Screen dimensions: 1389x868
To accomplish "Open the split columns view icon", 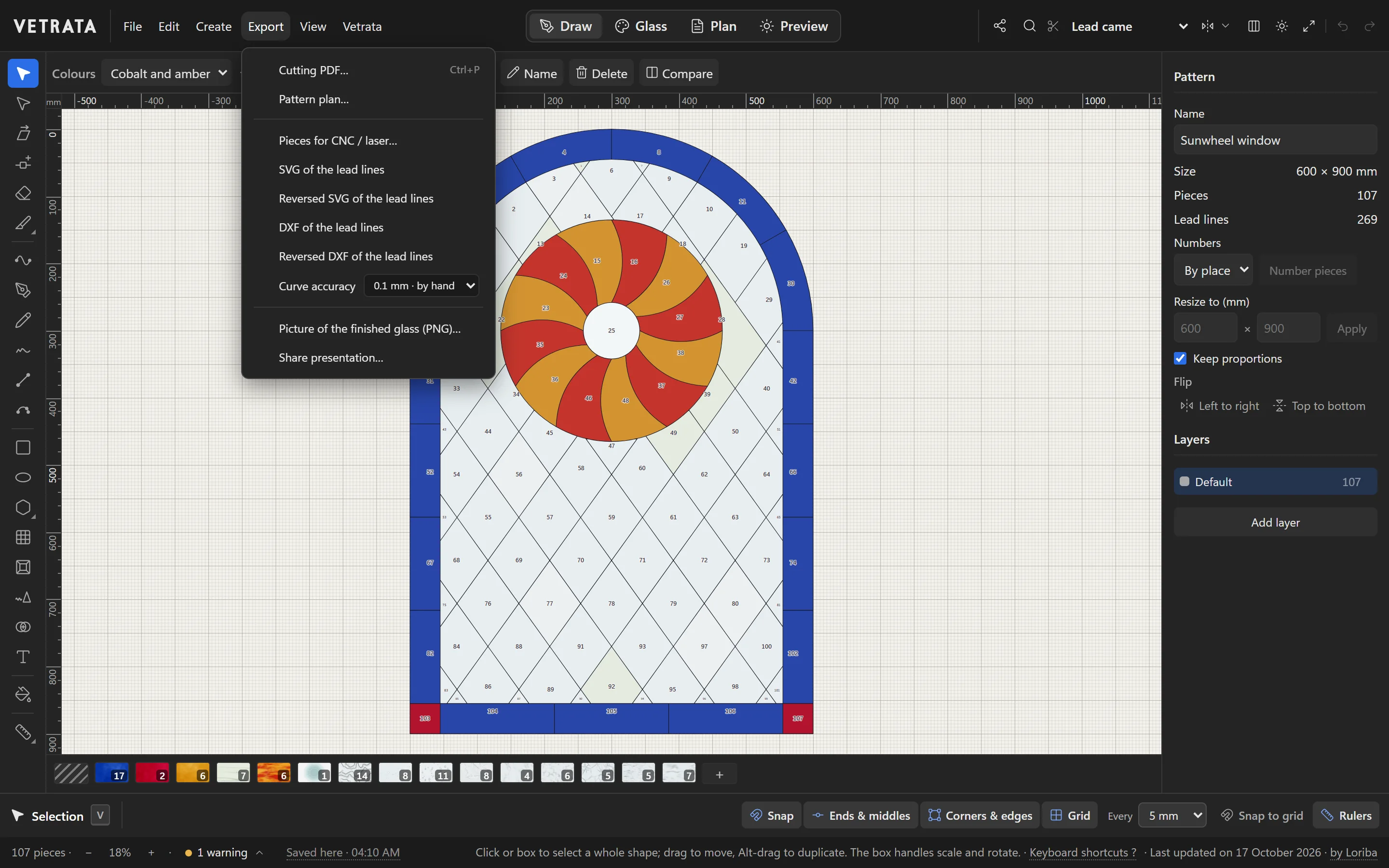I will 1253,26.
